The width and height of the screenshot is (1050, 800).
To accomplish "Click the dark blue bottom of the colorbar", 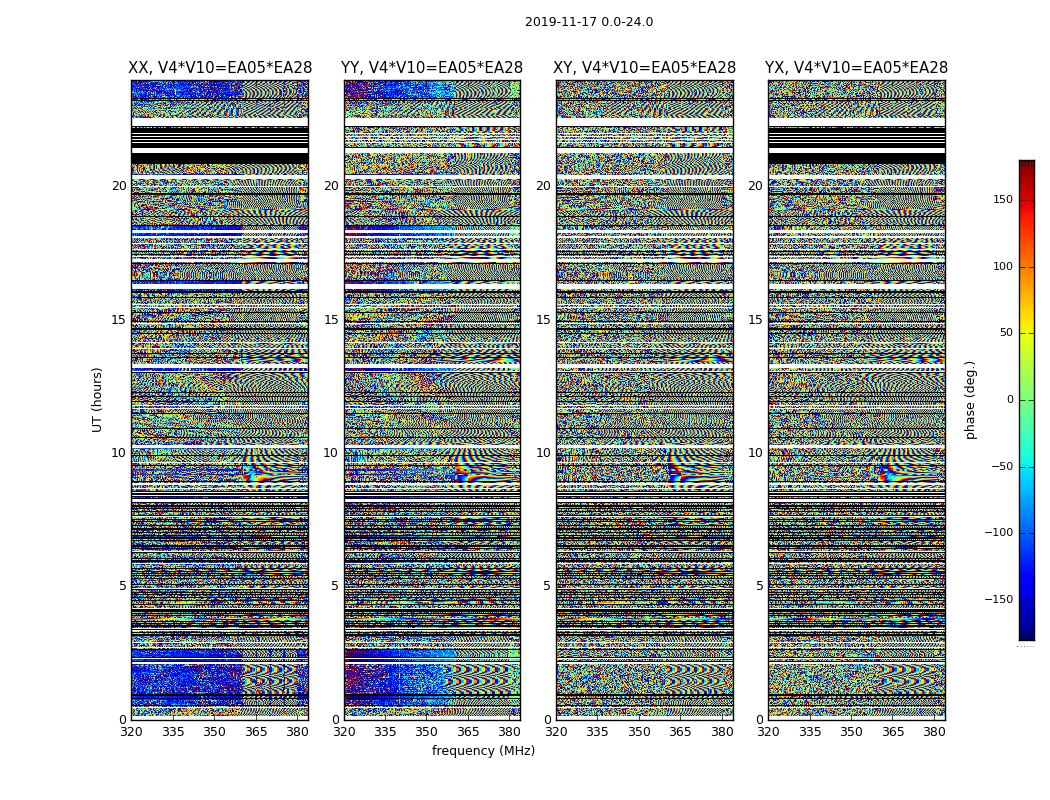I will tap(1026, 633).
